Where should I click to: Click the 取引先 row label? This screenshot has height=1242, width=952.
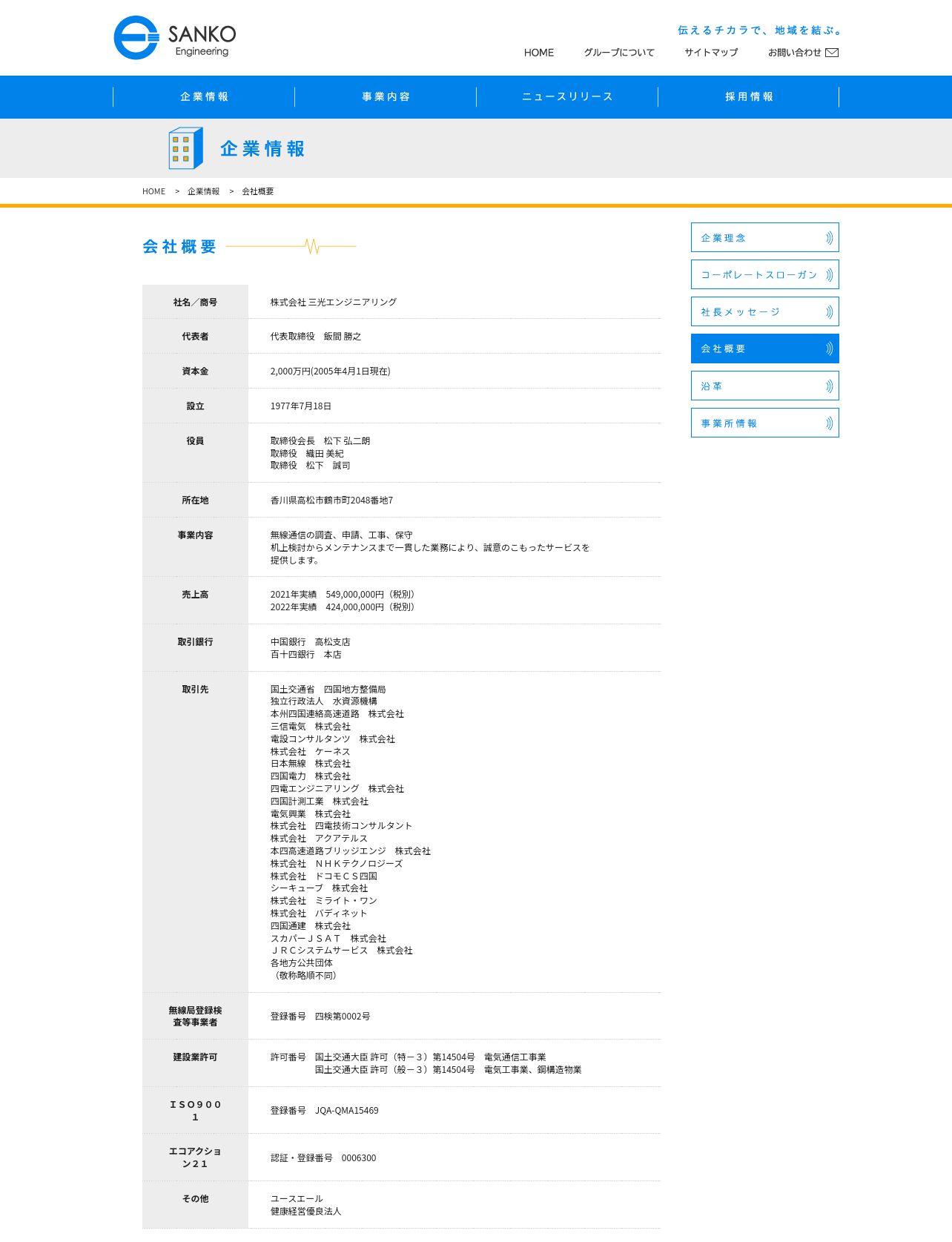[195, 690]
